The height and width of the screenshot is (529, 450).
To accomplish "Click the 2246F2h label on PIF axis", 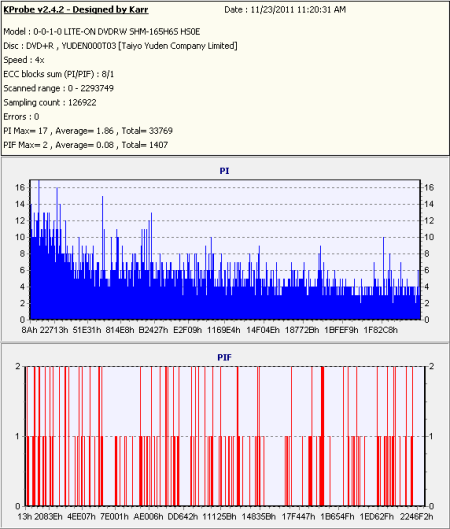I will click(416, 517).
